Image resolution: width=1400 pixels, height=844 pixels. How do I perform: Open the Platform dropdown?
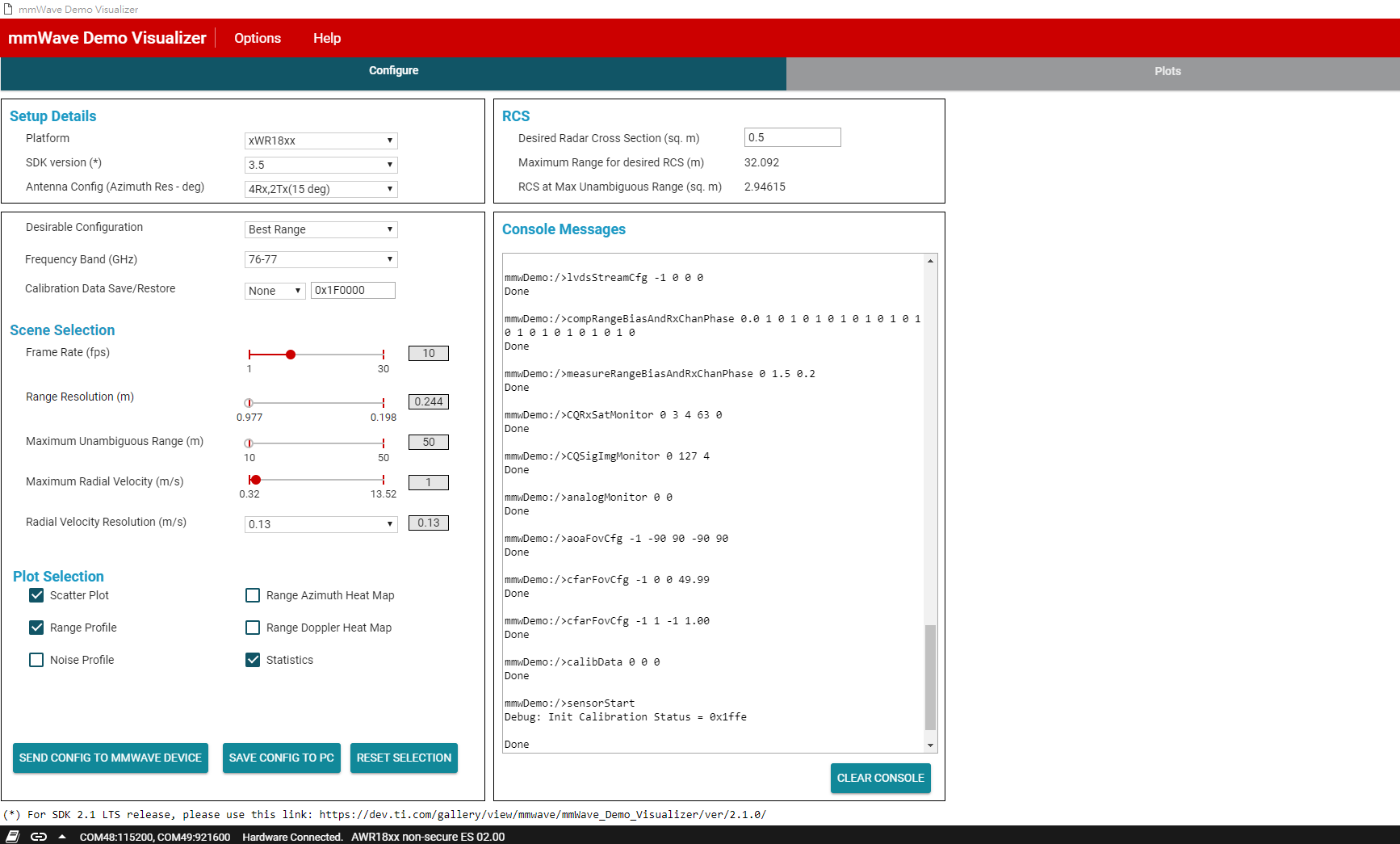320,140
